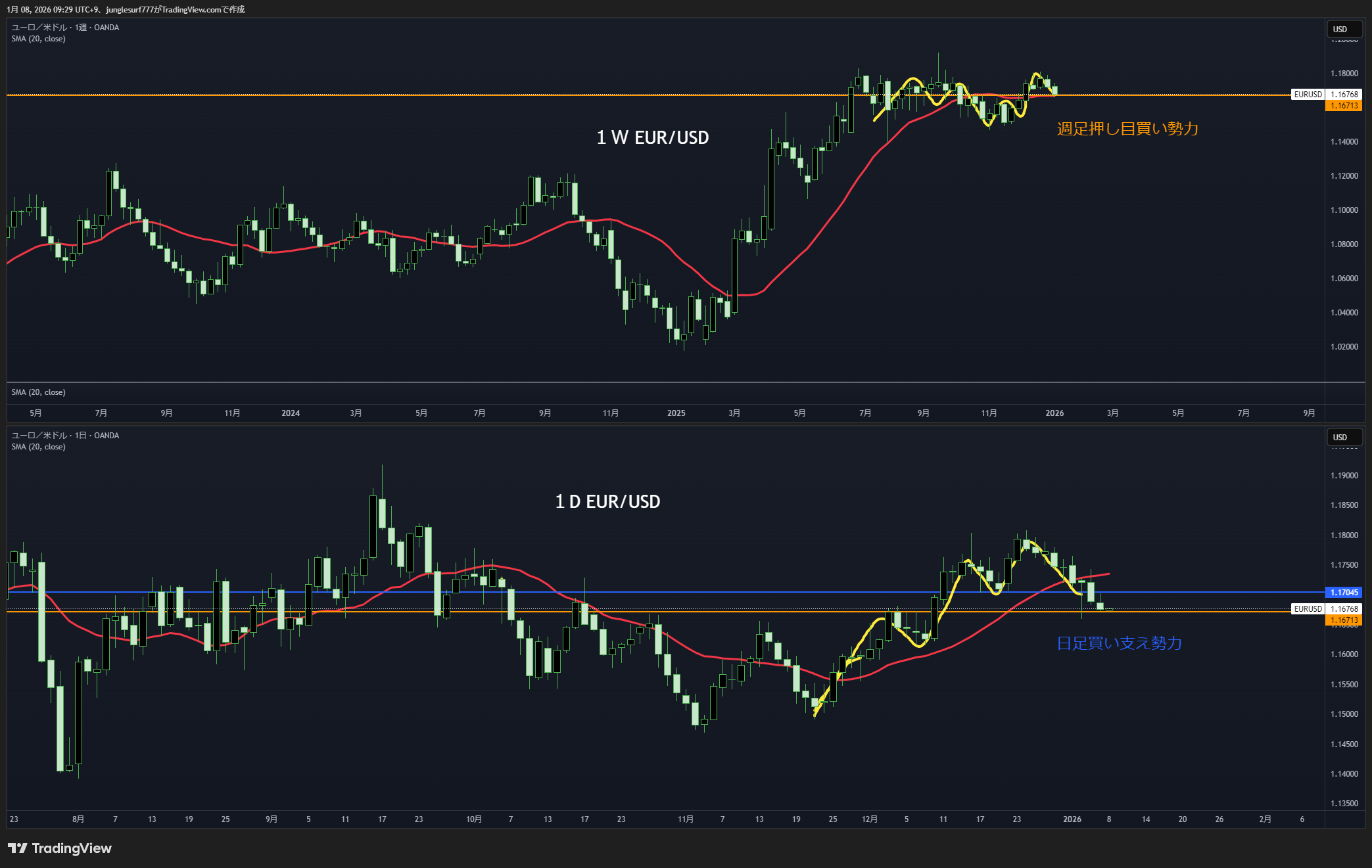Click the orange 週足押し目買い勢力 text label
Screen dimensions: 1372x868
(x=1127, y=129)
